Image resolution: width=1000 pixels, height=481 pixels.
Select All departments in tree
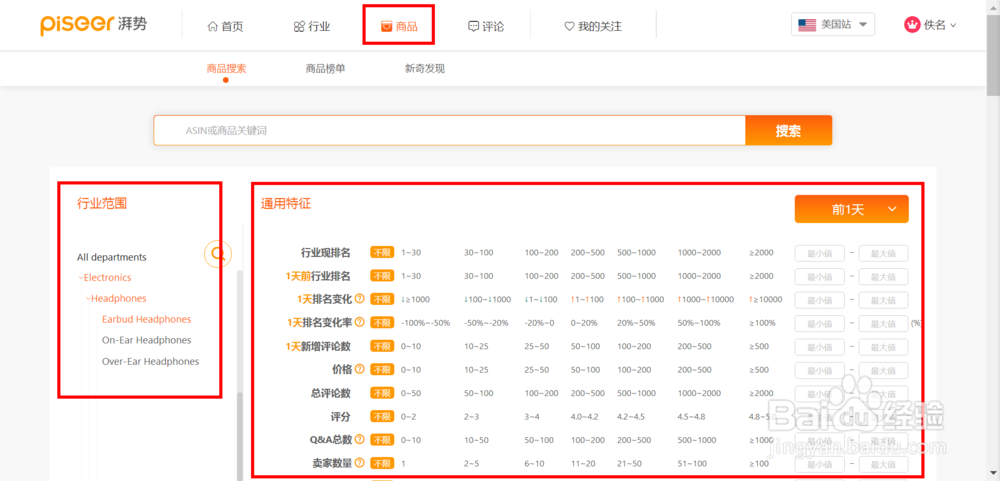tap(112, 257)
